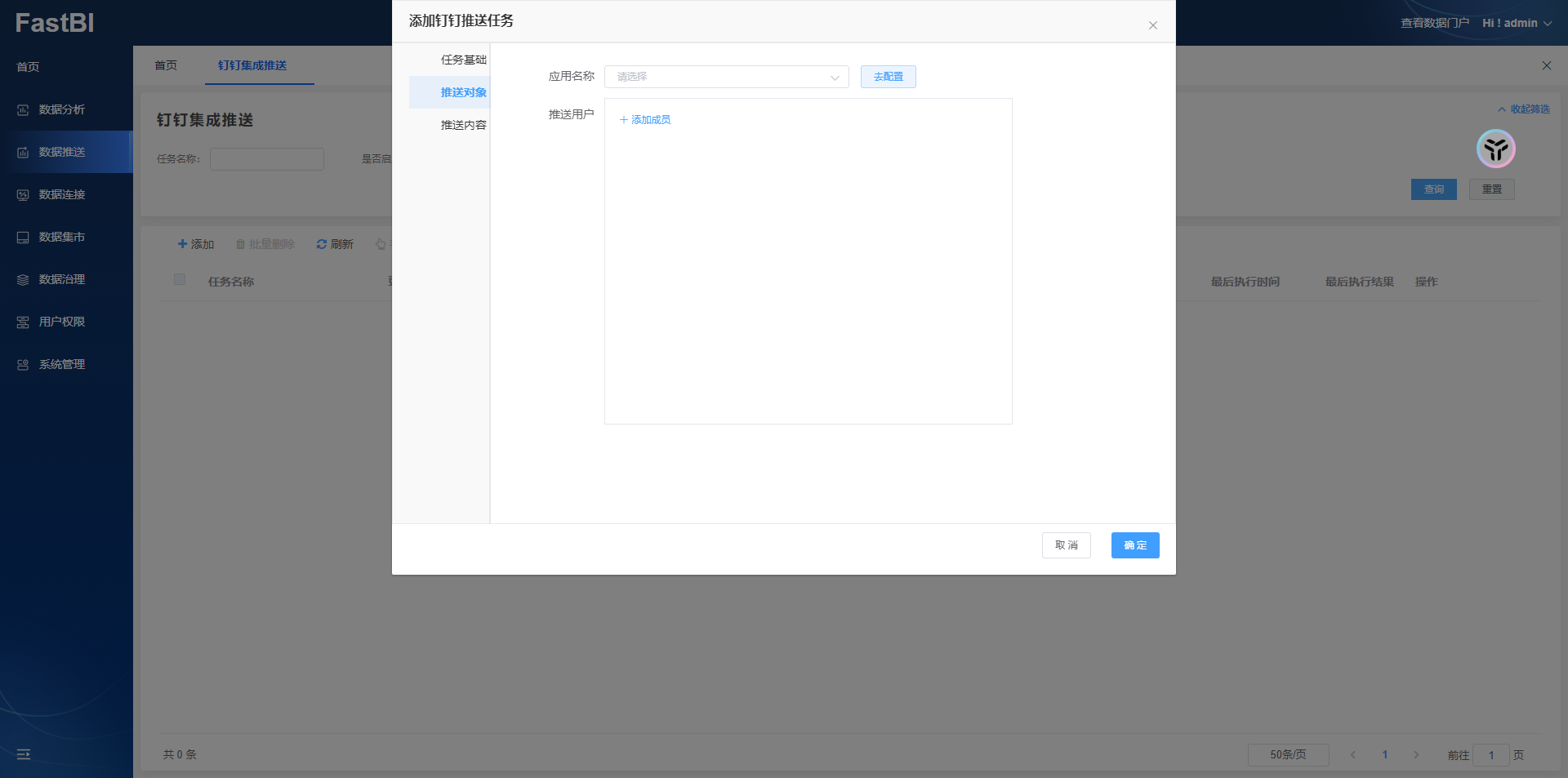Close the 添加钉钉推送任务 dialog

point(1153,25)
